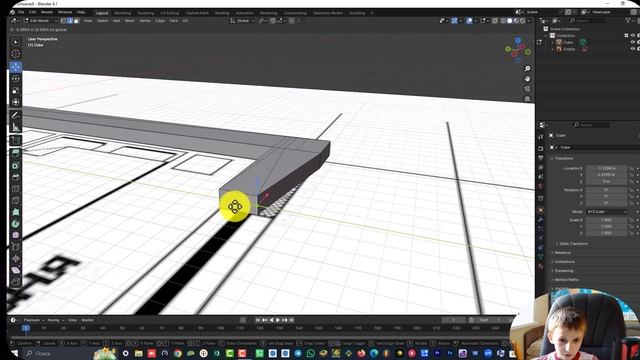Switch to wireframe viewport shading

pos(503,20)
